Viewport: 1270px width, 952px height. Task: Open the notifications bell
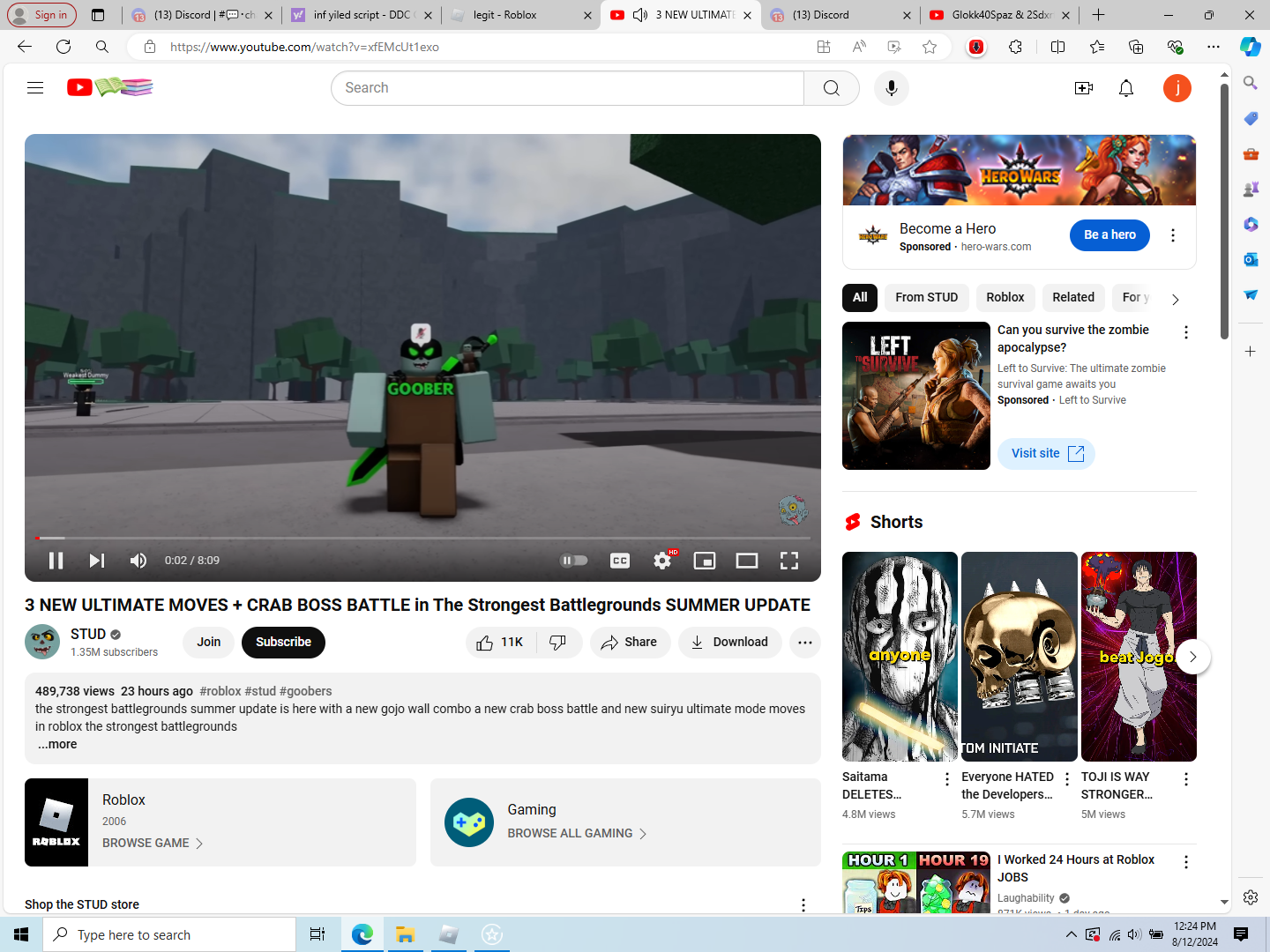[1126, 88]
